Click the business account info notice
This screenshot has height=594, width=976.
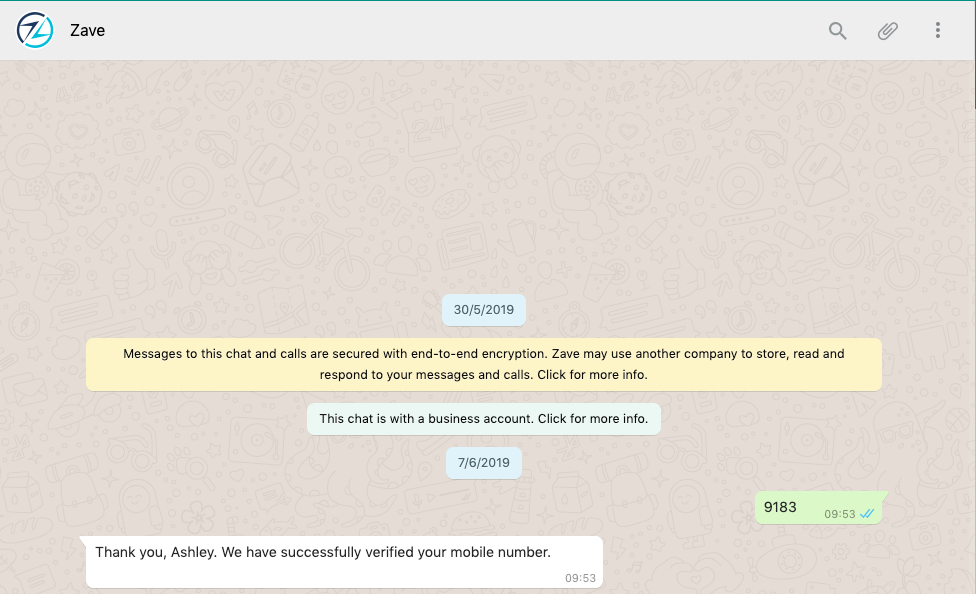[x=484, y=418]
